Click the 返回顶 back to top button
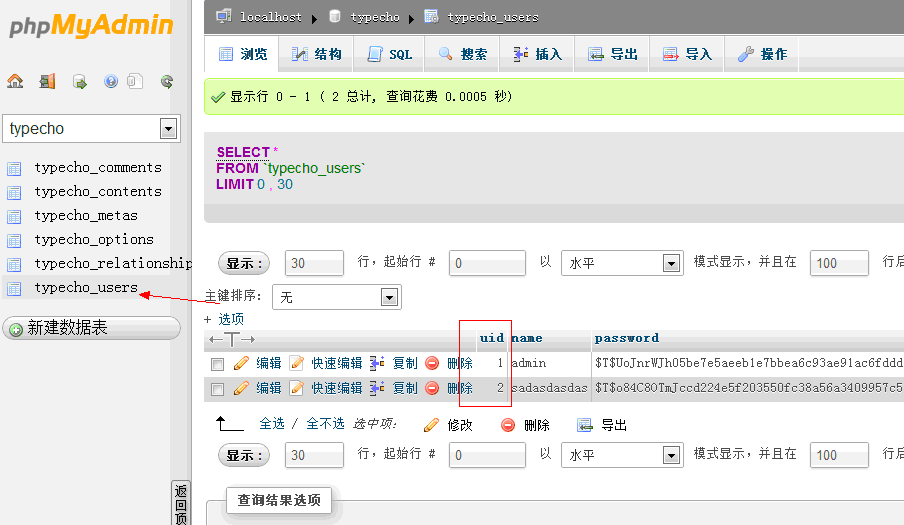Viewport: 904px width, 525px height. (180, 503)
